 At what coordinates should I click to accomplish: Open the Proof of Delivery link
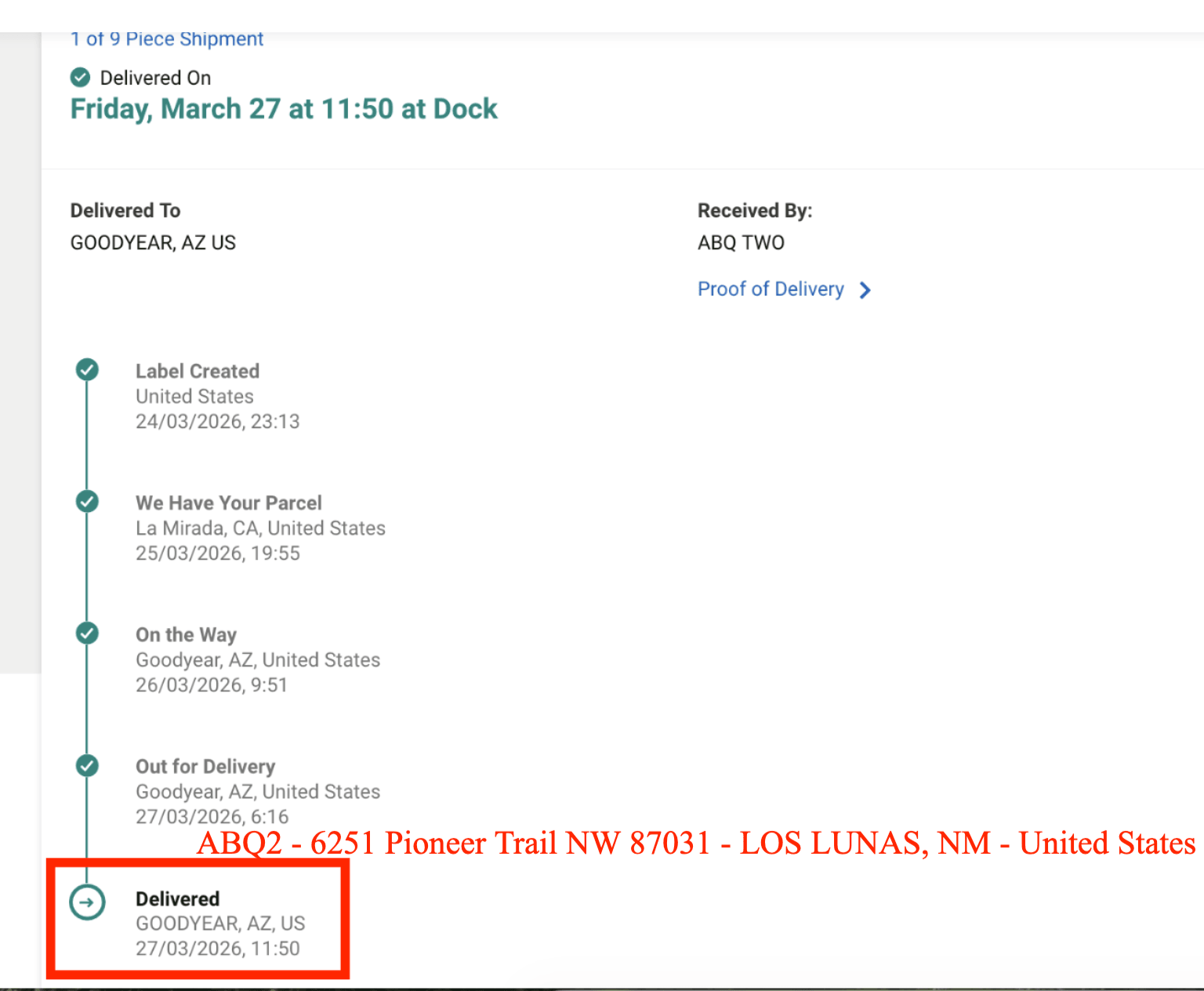click(770, 289)
